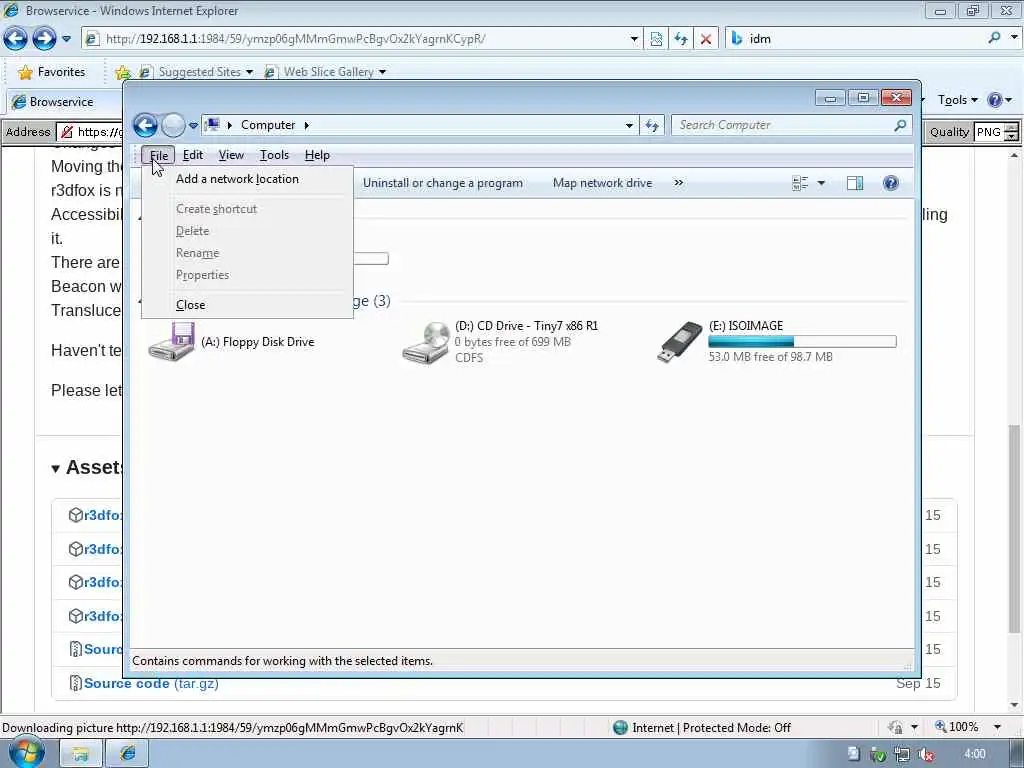Open the Windows Start button
The image size is (1024, 768).
click(x=25, y=752)
